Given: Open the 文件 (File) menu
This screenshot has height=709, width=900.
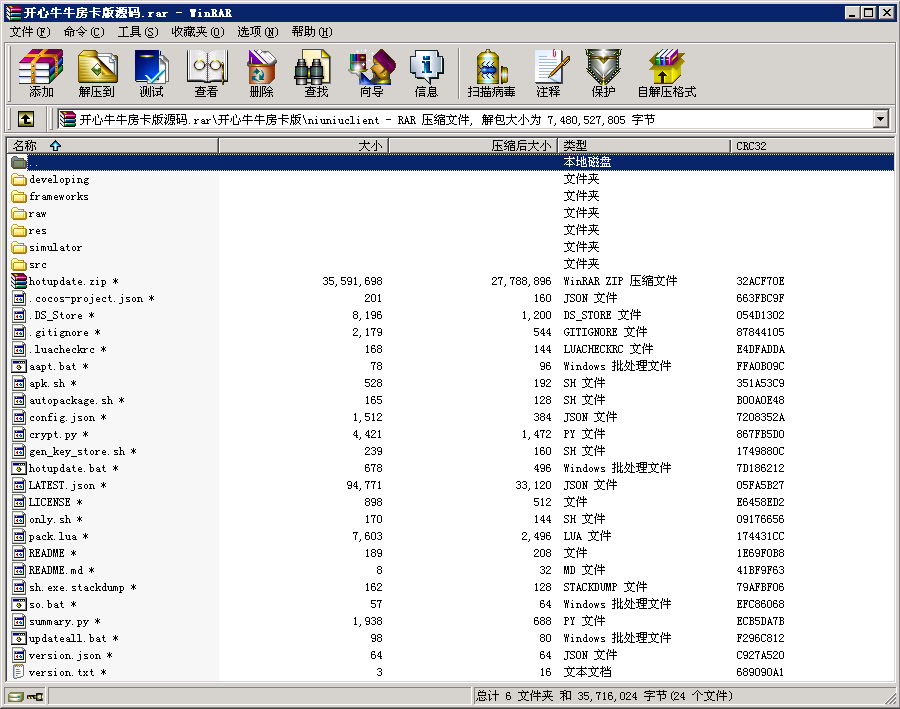Looking at the screenshot, I should pyautogui.click(x=30, y=32).
